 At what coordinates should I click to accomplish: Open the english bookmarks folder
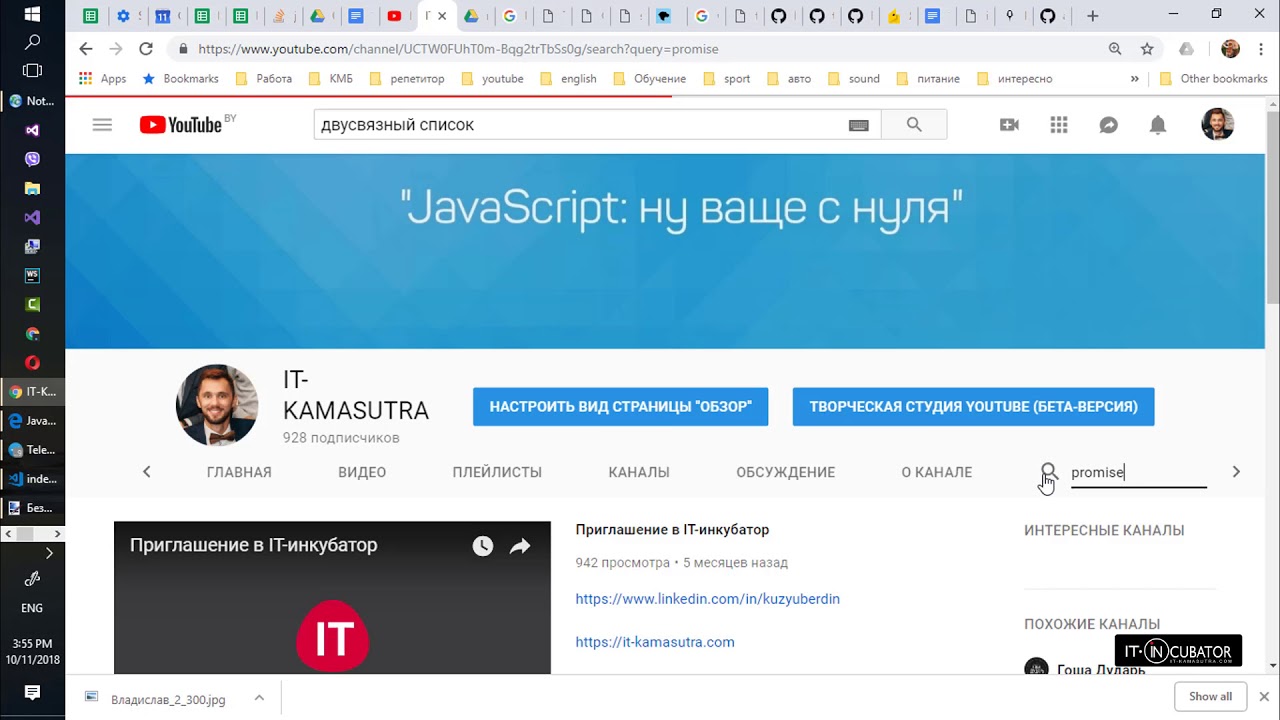click(568, 79)
